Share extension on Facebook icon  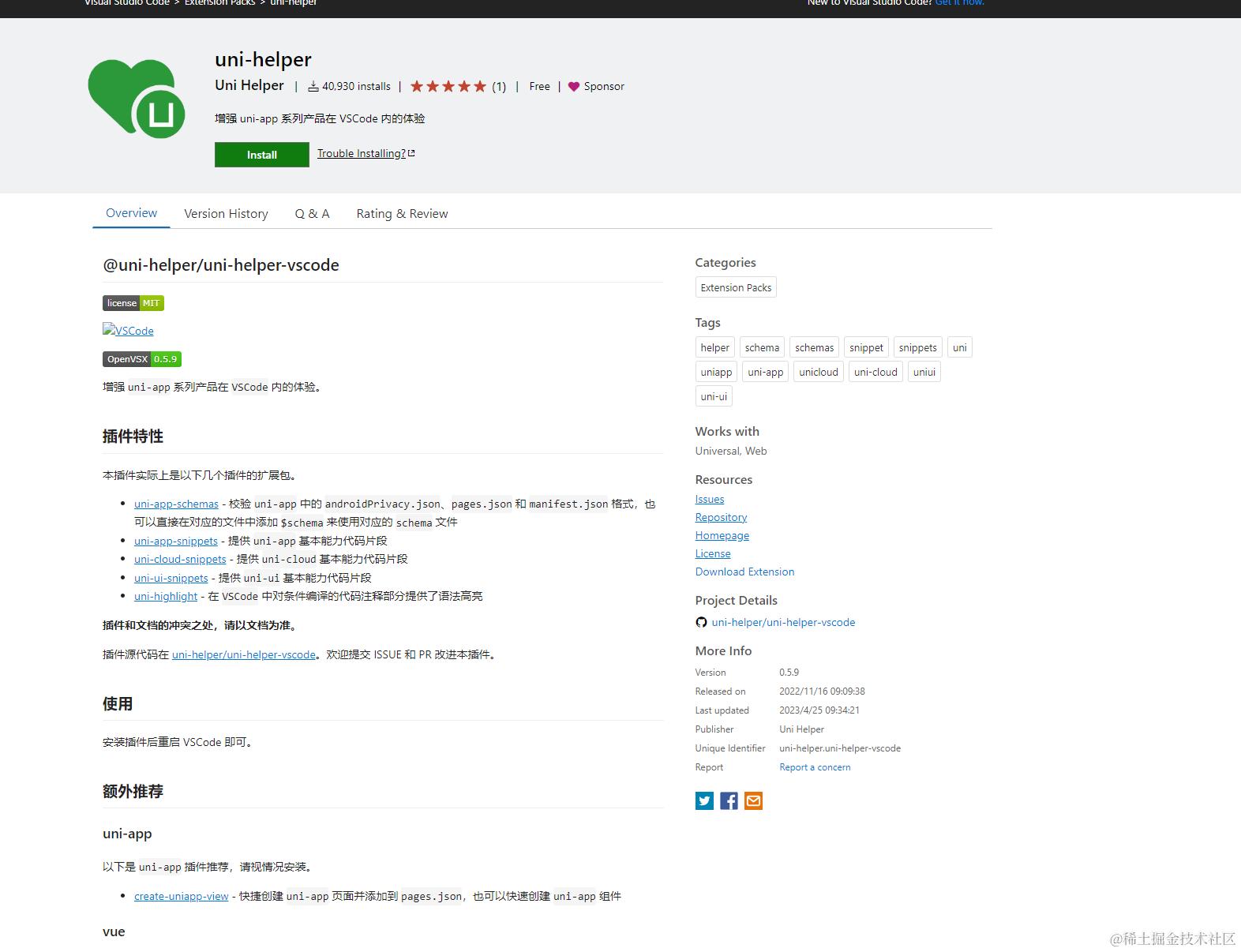(x=729, y=801)
